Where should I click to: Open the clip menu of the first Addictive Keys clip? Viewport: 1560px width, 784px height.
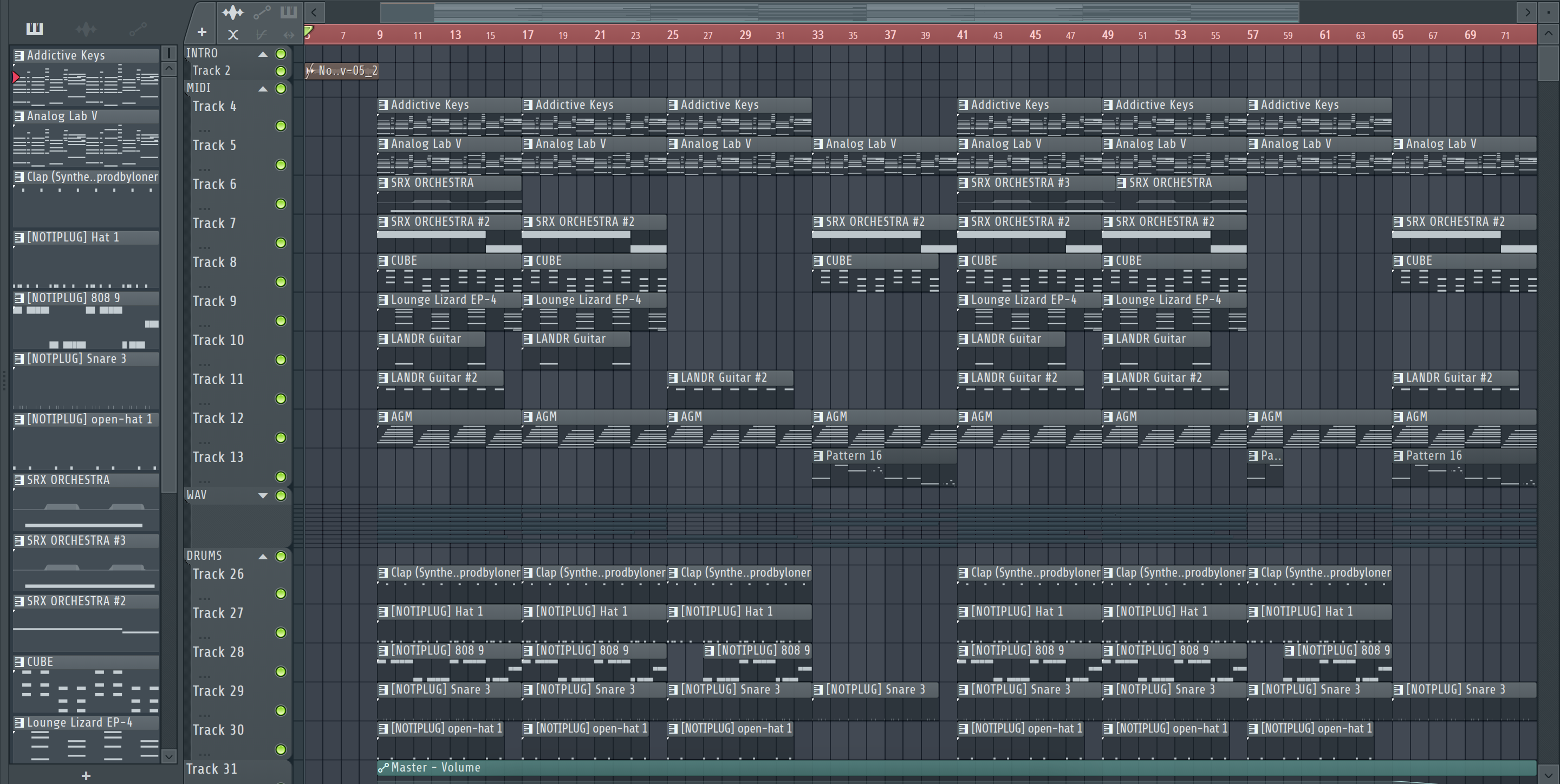383,104
